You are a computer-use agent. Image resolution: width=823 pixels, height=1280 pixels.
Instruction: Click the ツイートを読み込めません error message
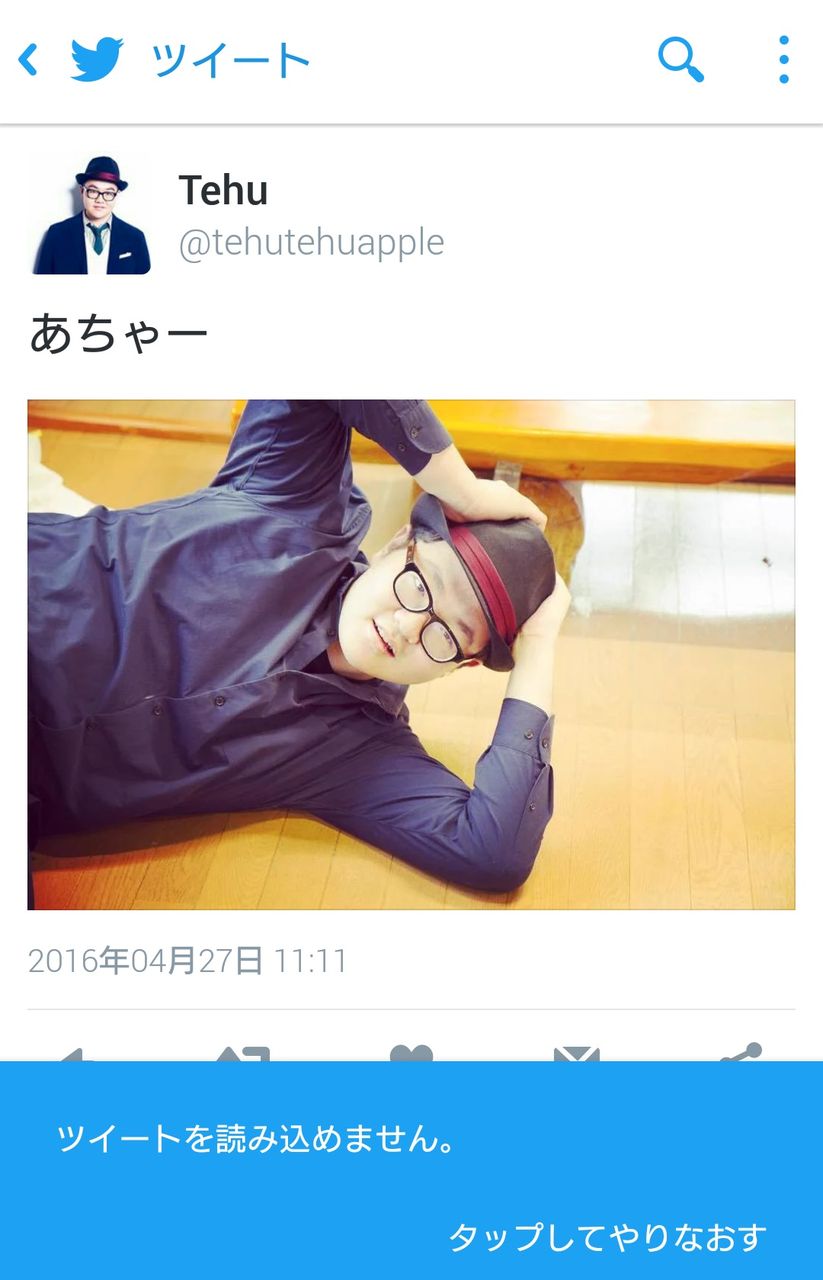click(x=256, y=1138)
